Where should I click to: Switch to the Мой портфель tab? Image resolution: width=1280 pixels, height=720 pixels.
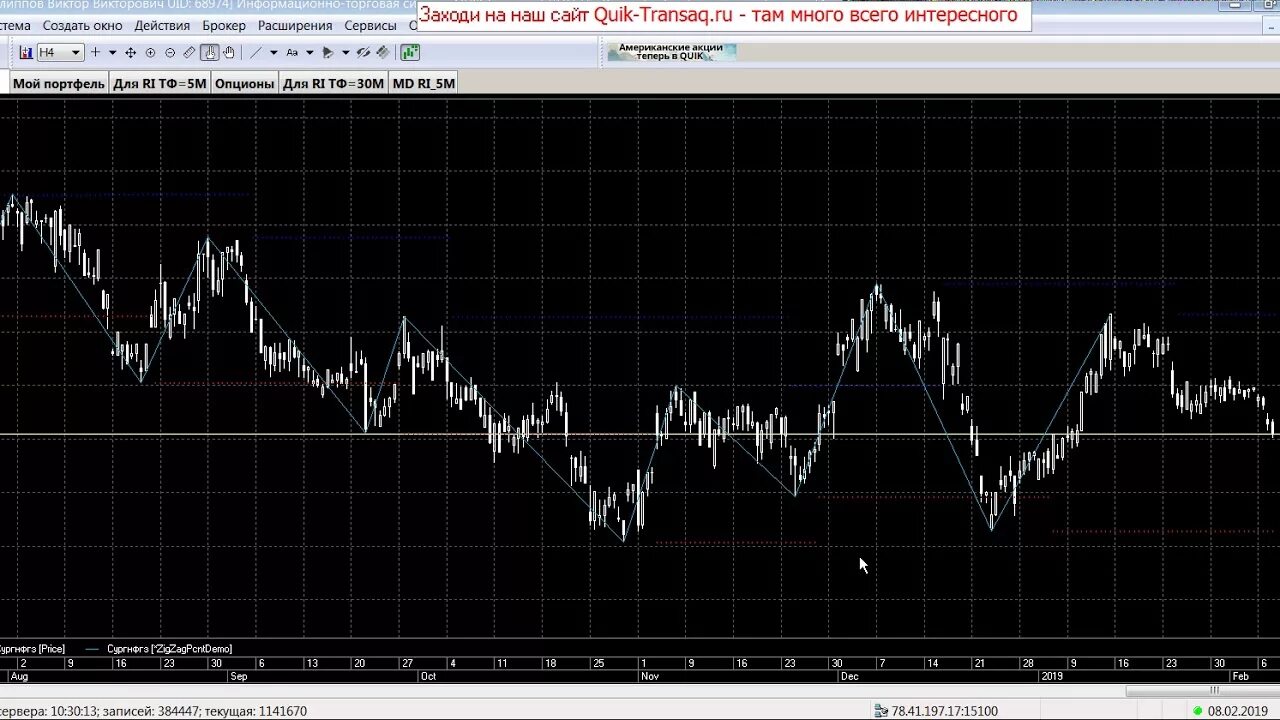[59, 83]
